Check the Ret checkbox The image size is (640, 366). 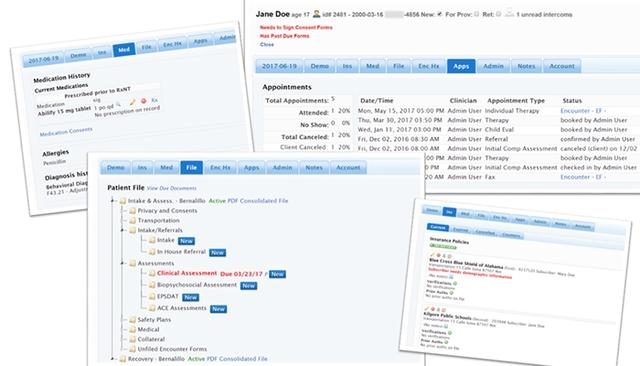click(x=498, y=14)
